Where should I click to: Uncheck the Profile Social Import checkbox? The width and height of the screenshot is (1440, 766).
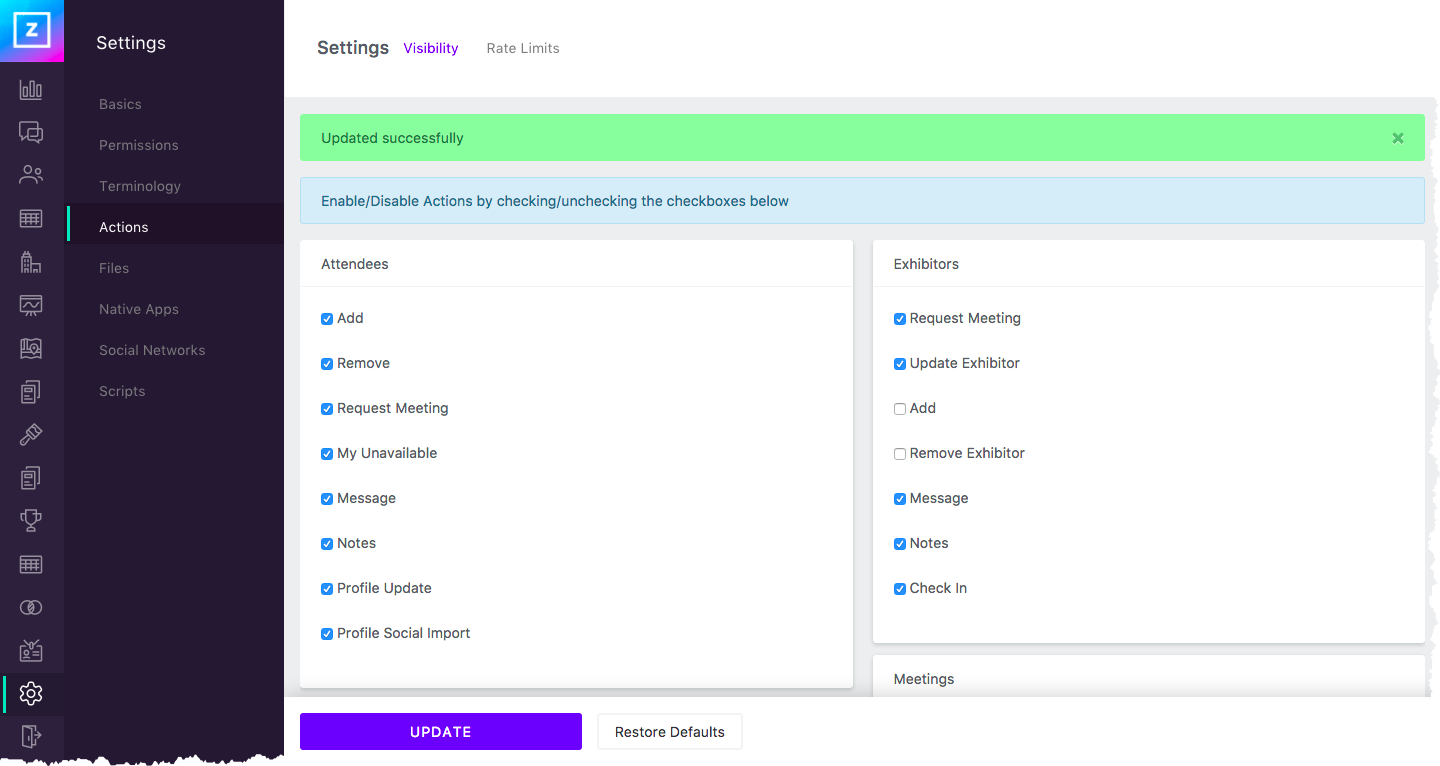coord(327,634)
